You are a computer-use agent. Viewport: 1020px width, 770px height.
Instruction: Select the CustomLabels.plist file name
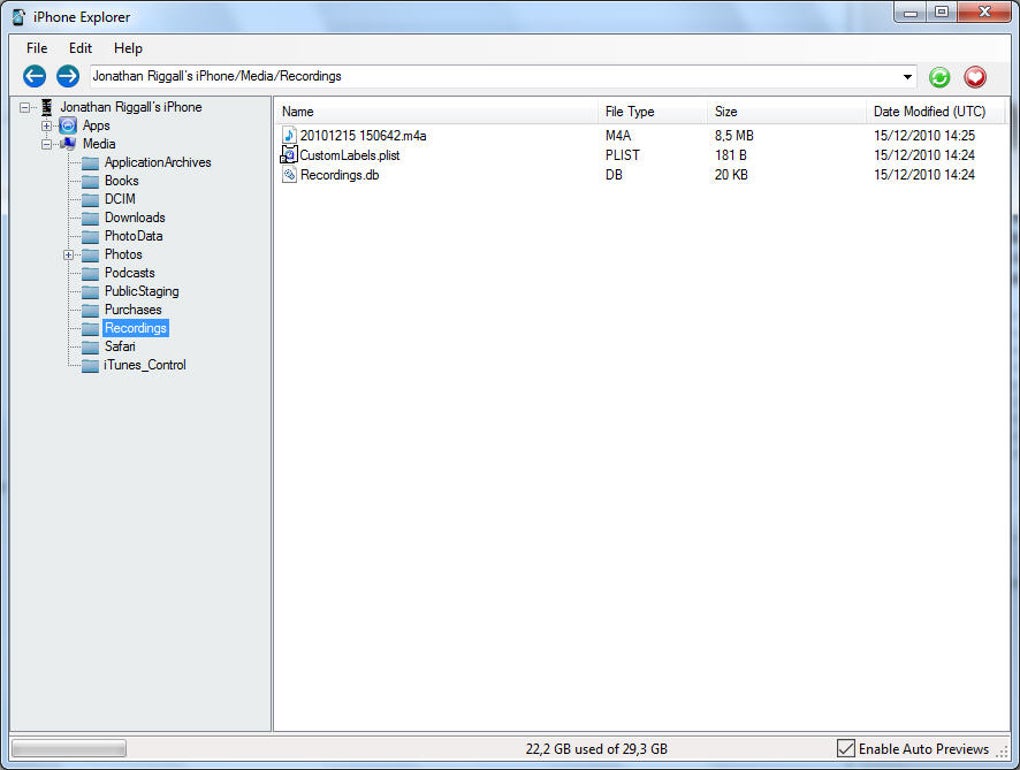point(350,155)
